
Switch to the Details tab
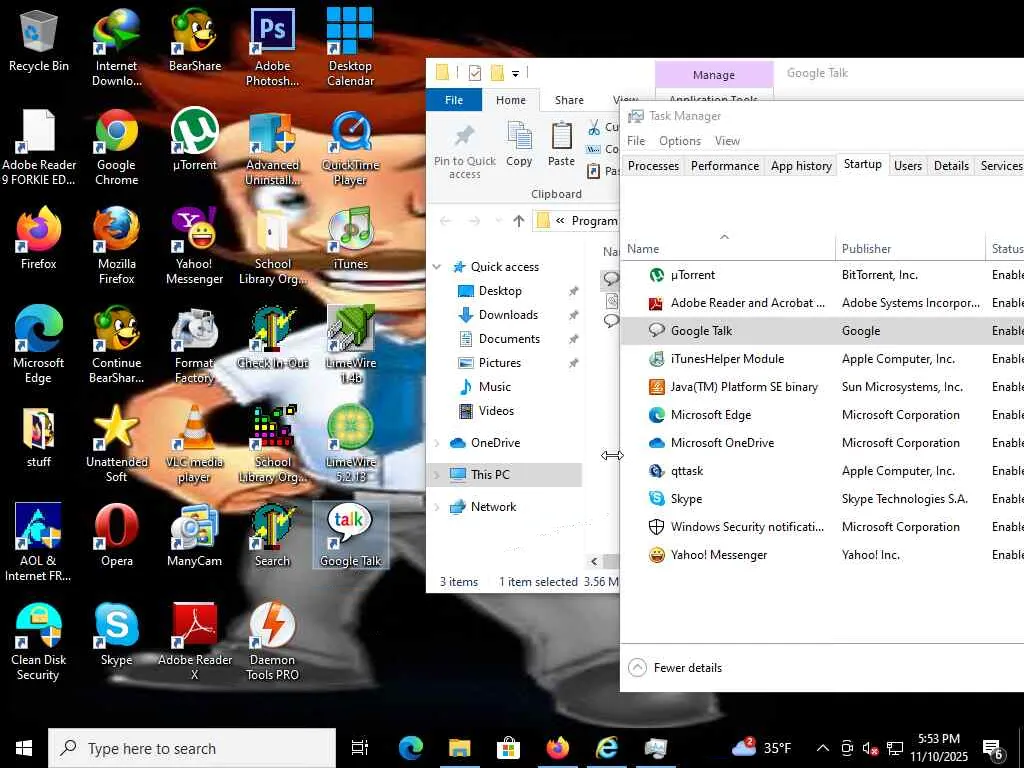[951, 166]
